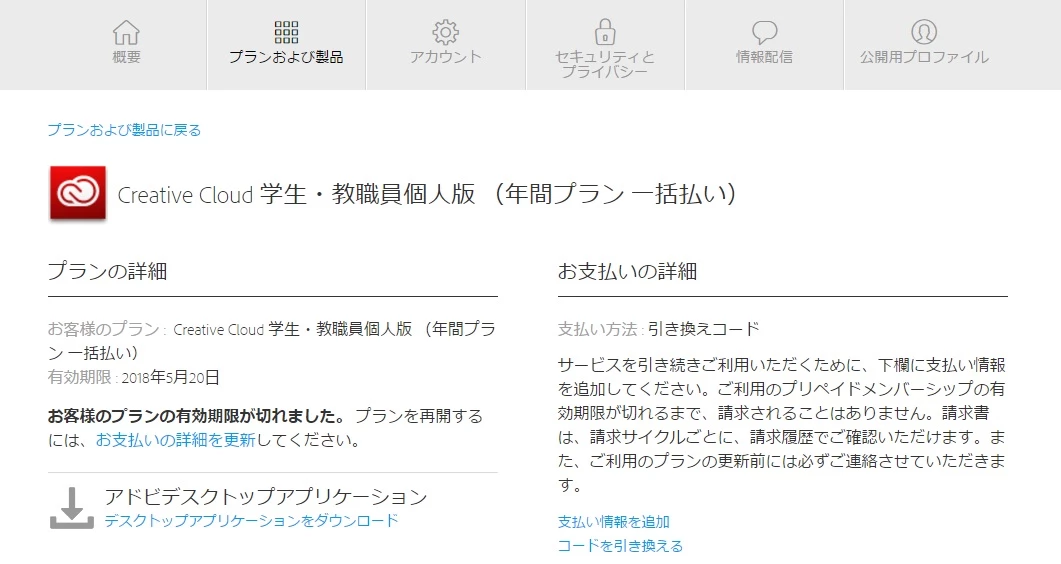
Task: Open the 概要 tab label
Action: (126, 57)
